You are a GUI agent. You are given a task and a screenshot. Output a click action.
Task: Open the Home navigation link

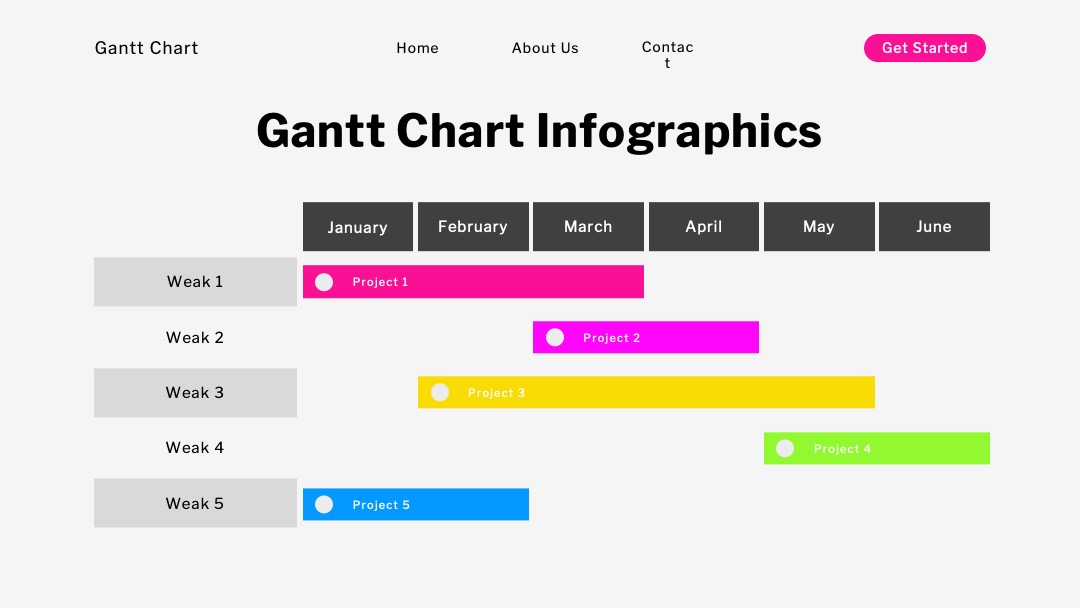point(417,48)
